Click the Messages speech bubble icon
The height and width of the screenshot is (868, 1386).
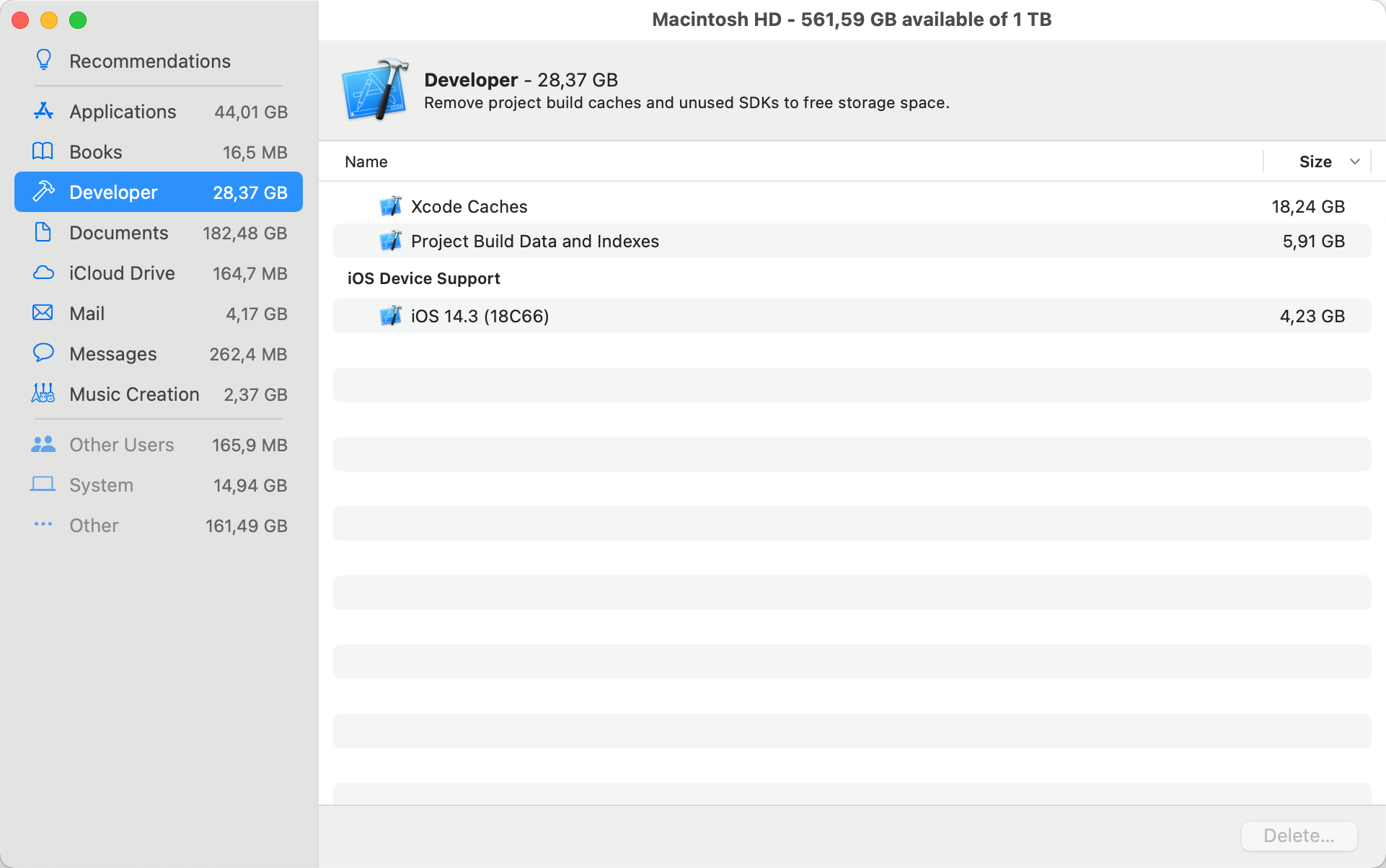point(43,353)
